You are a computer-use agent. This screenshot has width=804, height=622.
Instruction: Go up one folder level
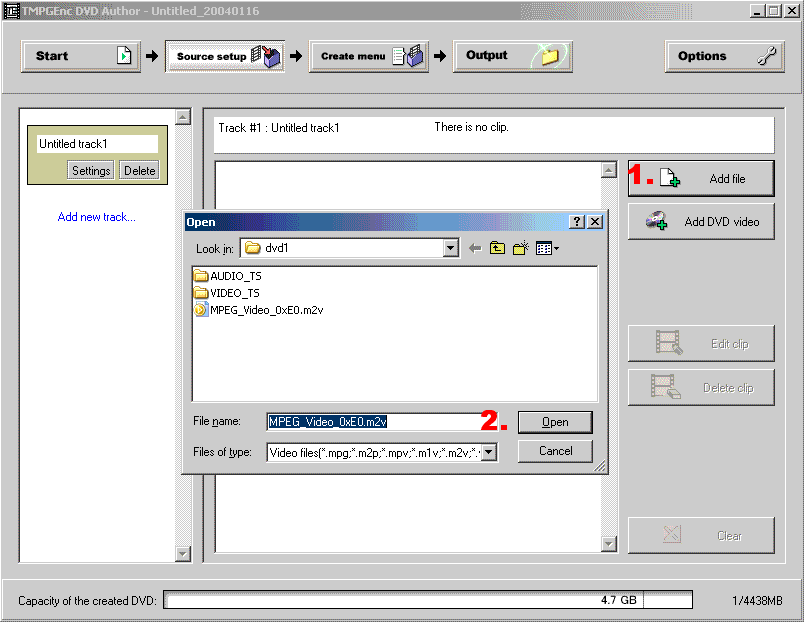[497, 249]
